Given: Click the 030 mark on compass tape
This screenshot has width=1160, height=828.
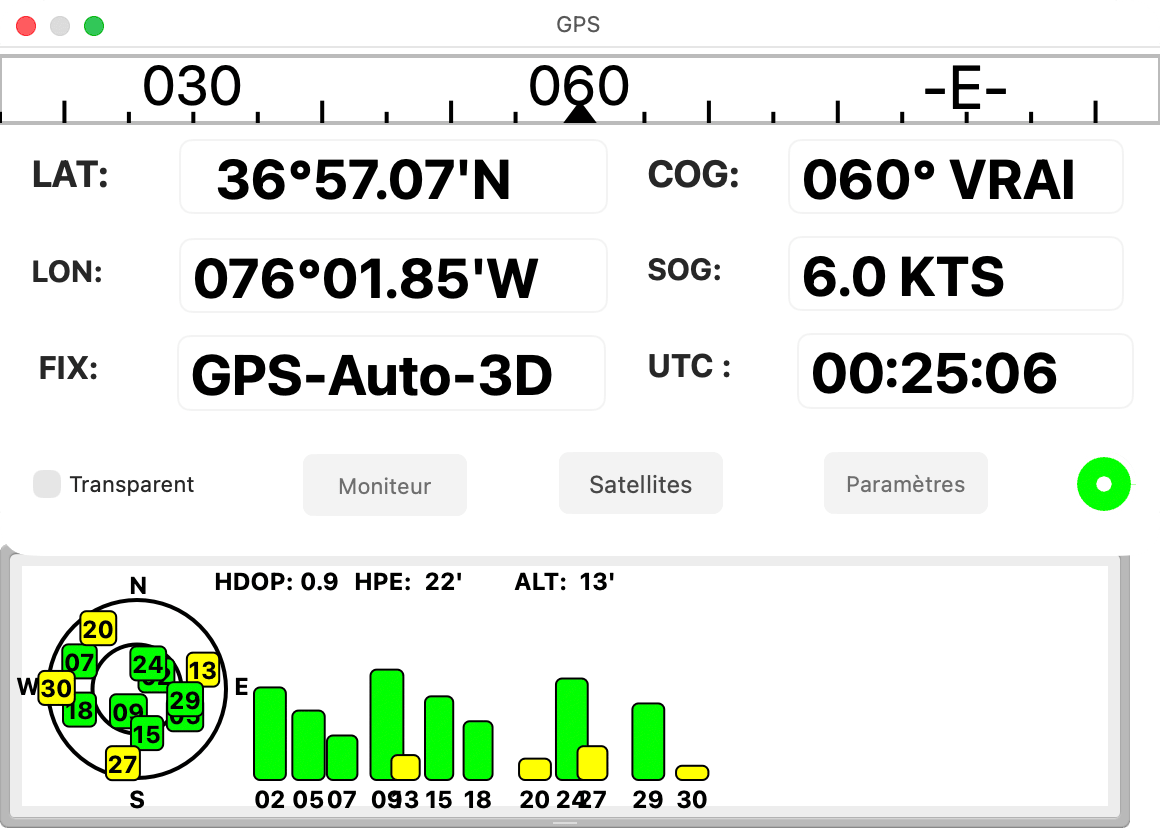Looking at the screenshot, I should 192,86.
